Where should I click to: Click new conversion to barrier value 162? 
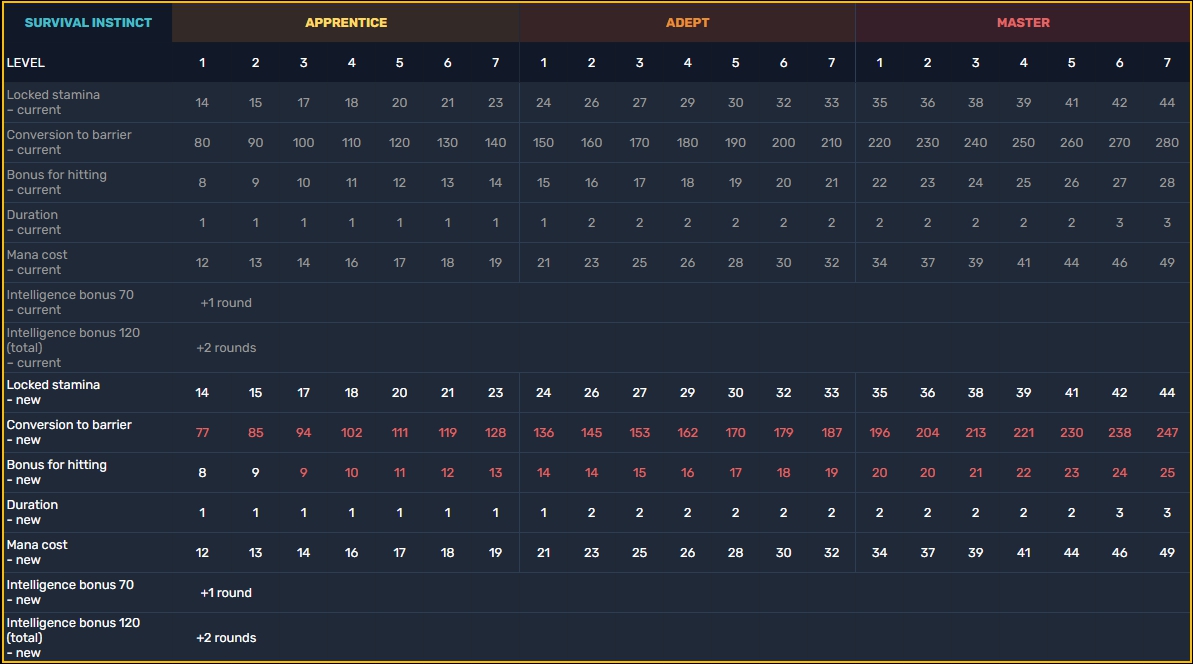click(688, 433)
